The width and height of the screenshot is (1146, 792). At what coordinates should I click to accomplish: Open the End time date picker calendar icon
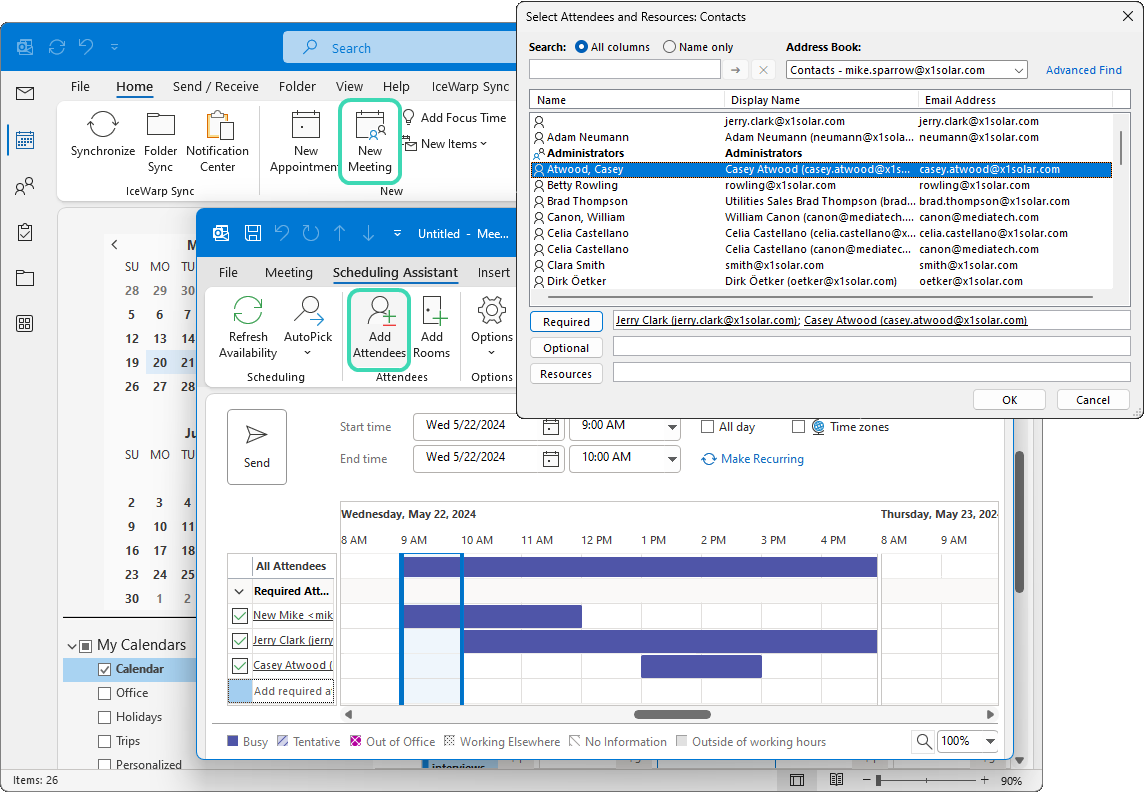click(551, 459)
